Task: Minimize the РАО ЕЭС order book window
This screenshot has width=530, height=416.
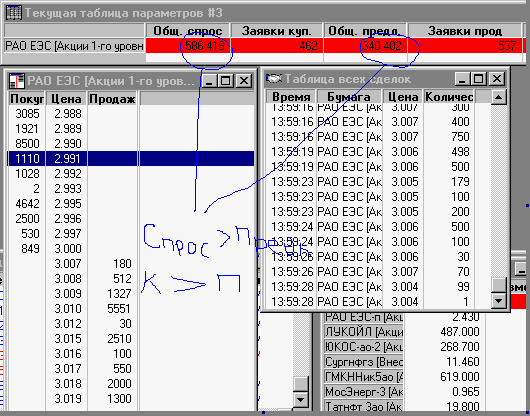Action: click(210, 81)
